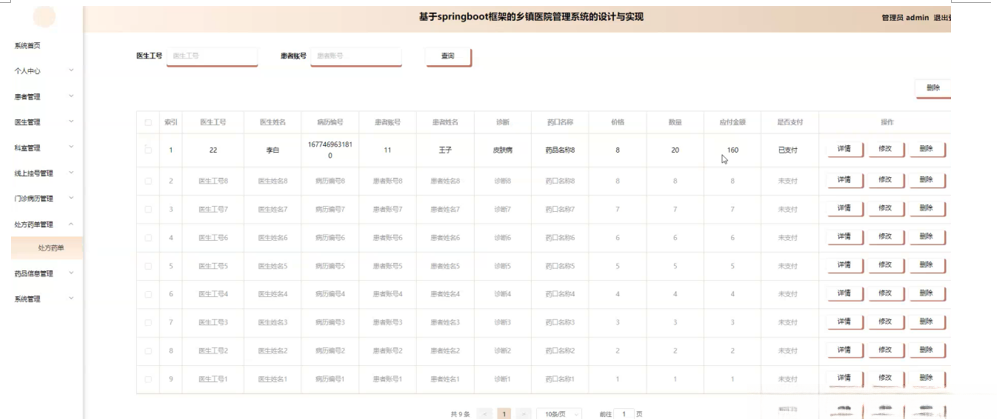
Task: Check the checkbox for row 医生工号7
Action: click(x=148, y=209)
